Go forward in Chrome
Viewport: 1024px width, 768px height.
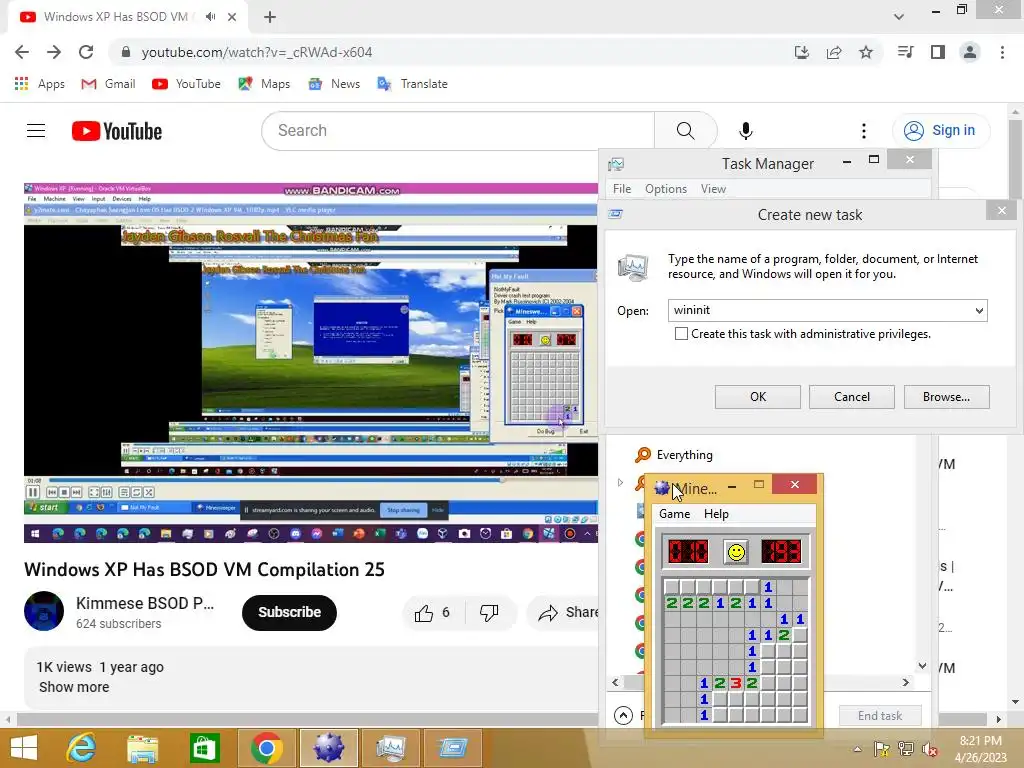(54, 52)
